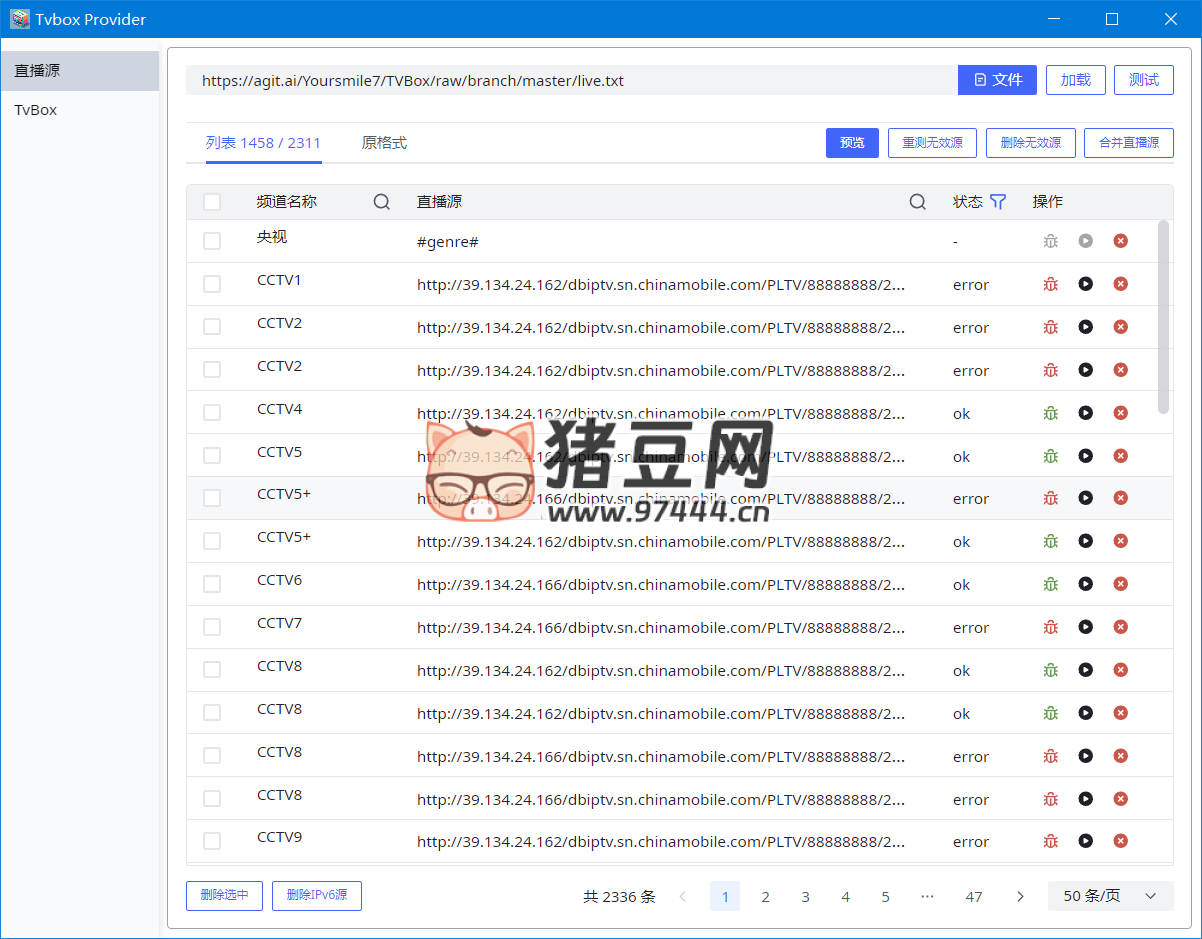Viewport: 1202px width, 939px height.
Task: Check the CCTV1 row checkbox
Action: 212,284
